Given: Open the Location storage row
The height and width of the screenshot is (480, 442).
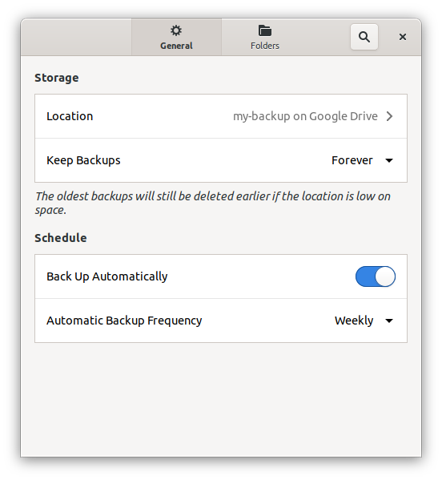Looking at the screenshot, I should pos(221,116).
